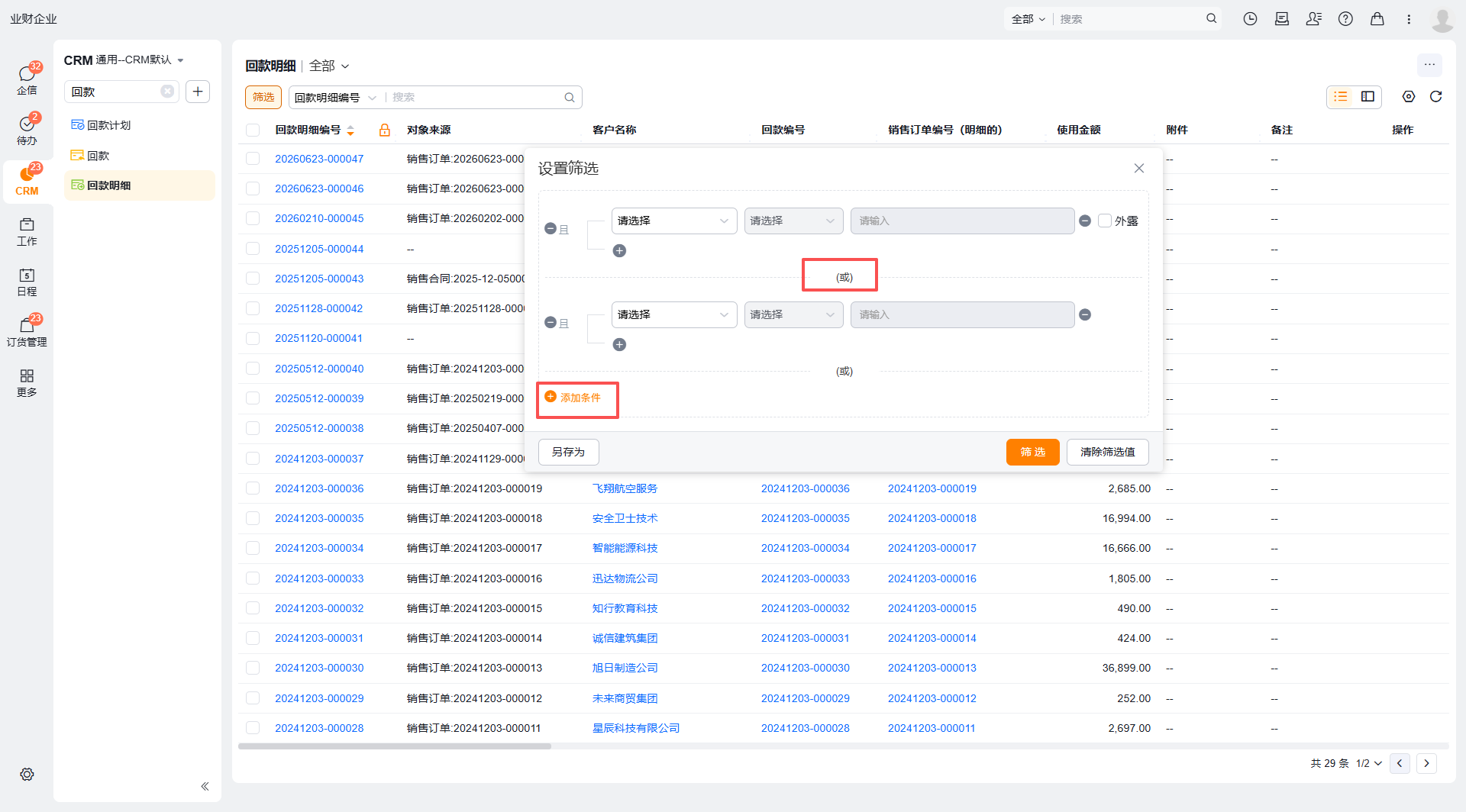Open record link 20241203-000036 in first column
1466x812 pixels.
click(x=319, y=488)
